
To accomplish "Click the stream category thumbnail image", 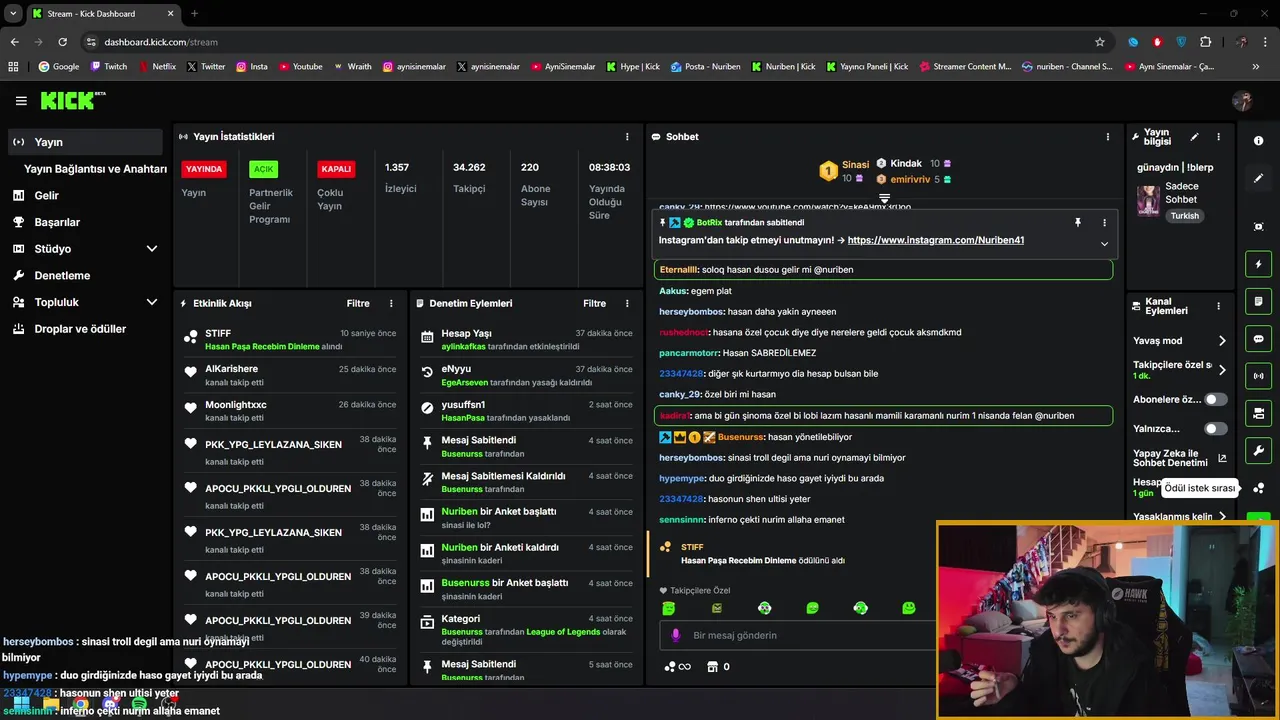I will (x=1148, y=200).
